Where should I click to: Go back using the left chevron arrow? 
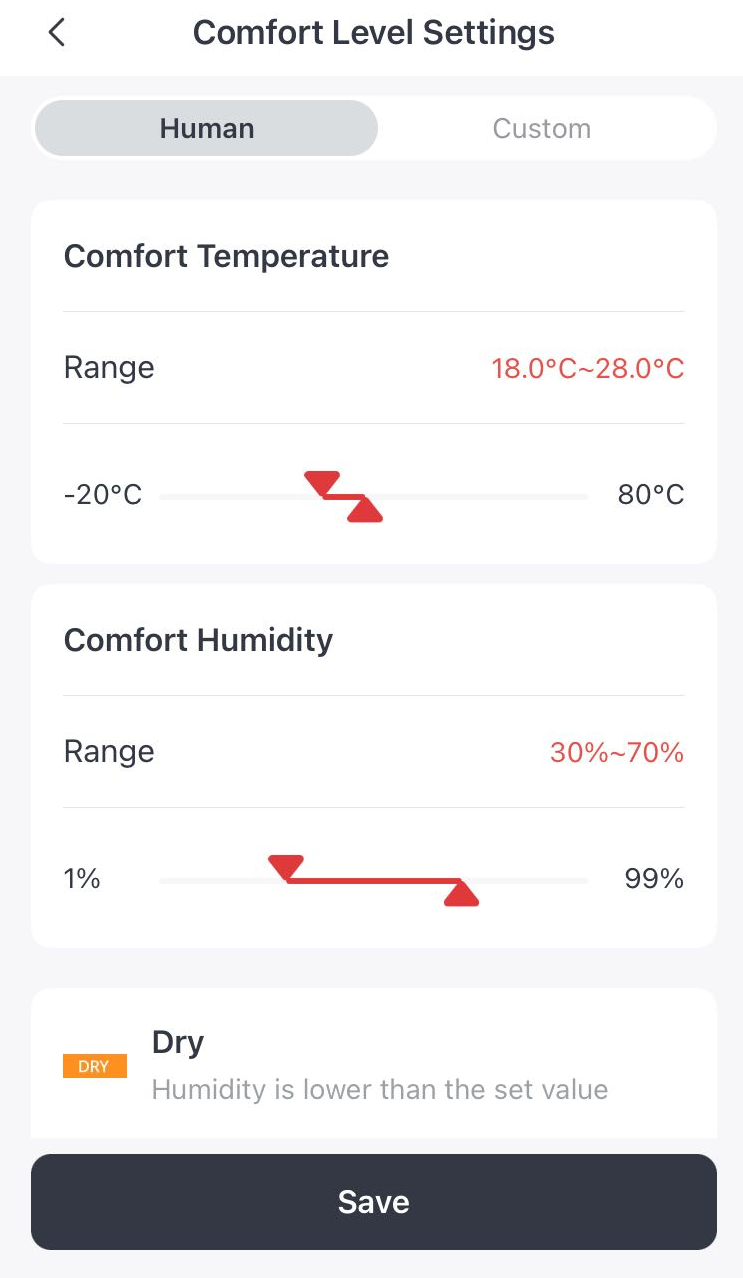click(57, 32)
